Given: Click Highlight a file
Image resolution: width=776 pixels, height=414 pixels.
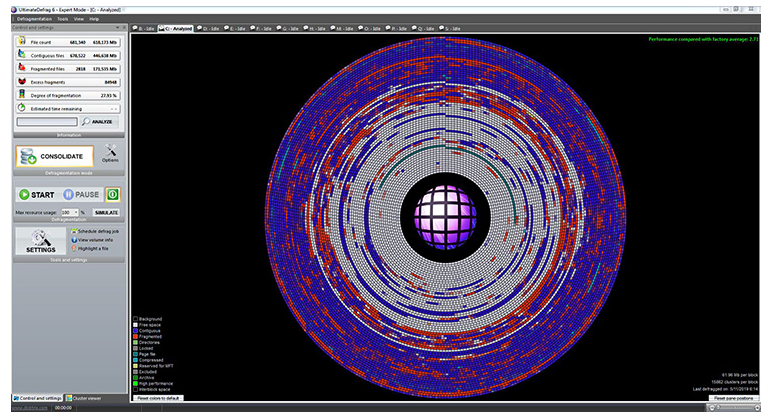Looking at the screenshot, I should pyautogui.click(x=95, y=247).
